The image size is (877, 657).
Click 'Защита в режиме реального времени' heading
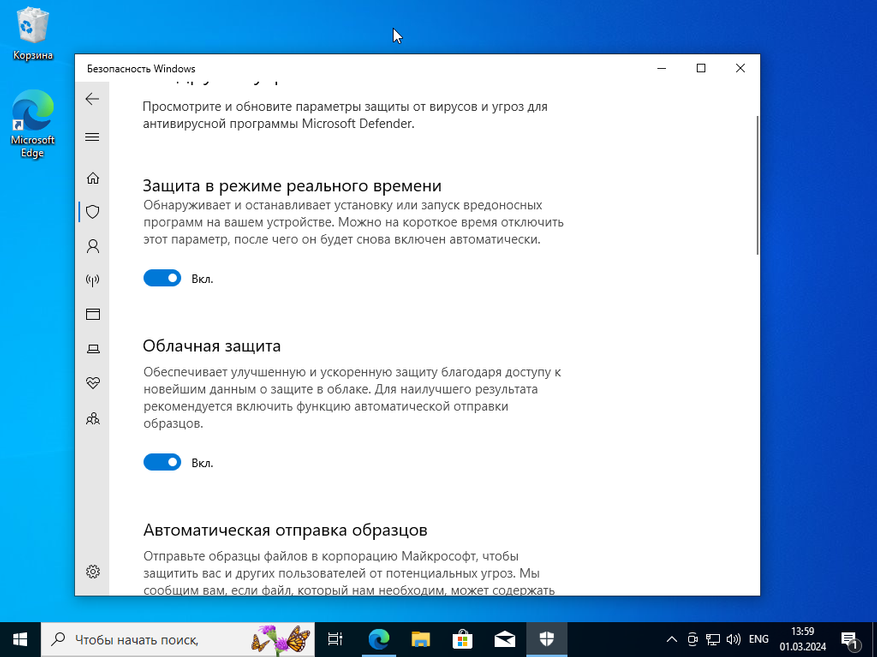(292, 186)
